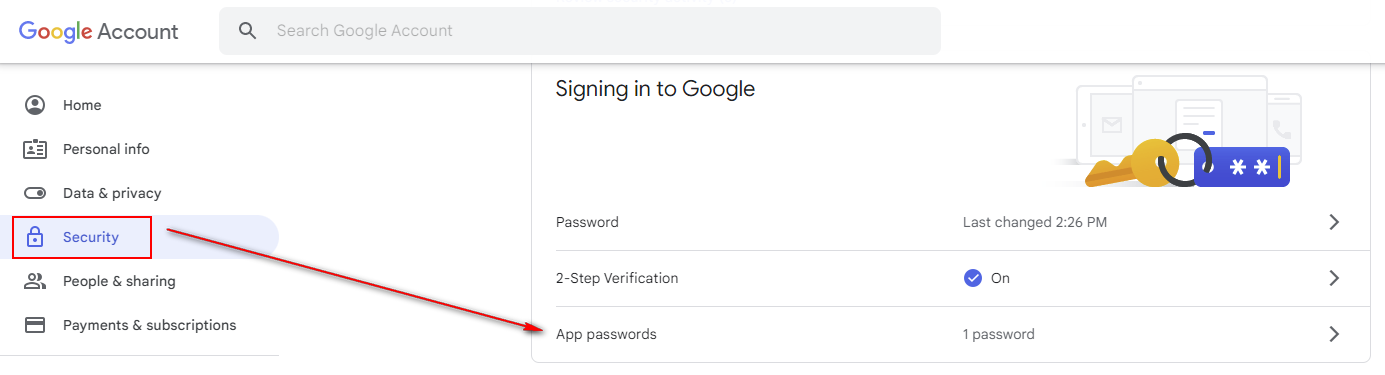Click the Personal info ID card icon
The height and width of the screenshot is (375, 1385).
[x=35, y=149]
